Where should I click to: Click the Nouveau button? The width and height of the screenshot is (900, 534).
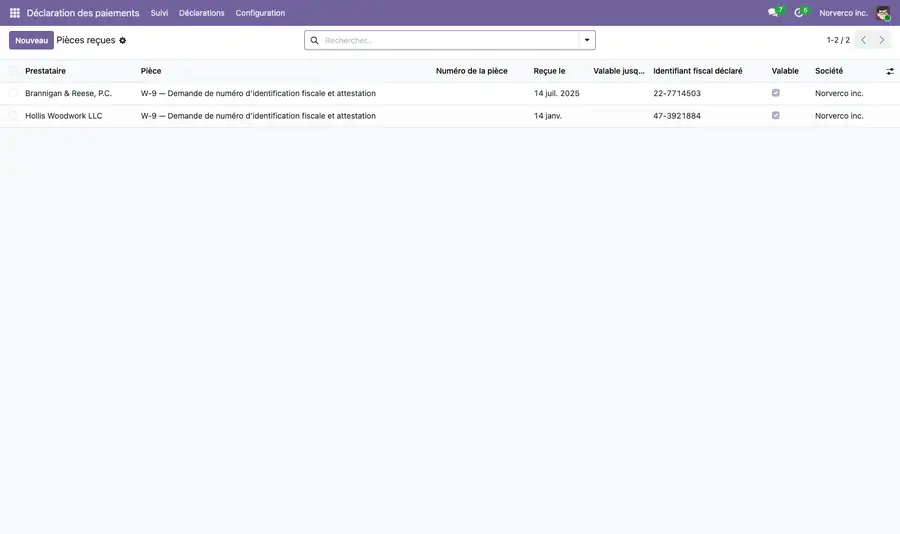[32, 40]
